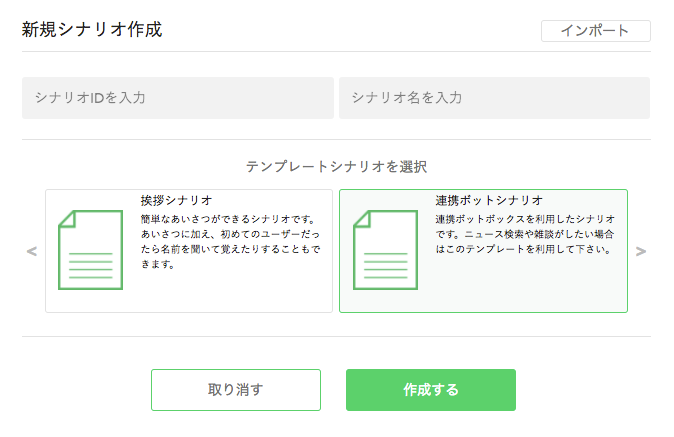
Task: Click the 新規シナリオ作成 heading
Action: pos(92,29)
